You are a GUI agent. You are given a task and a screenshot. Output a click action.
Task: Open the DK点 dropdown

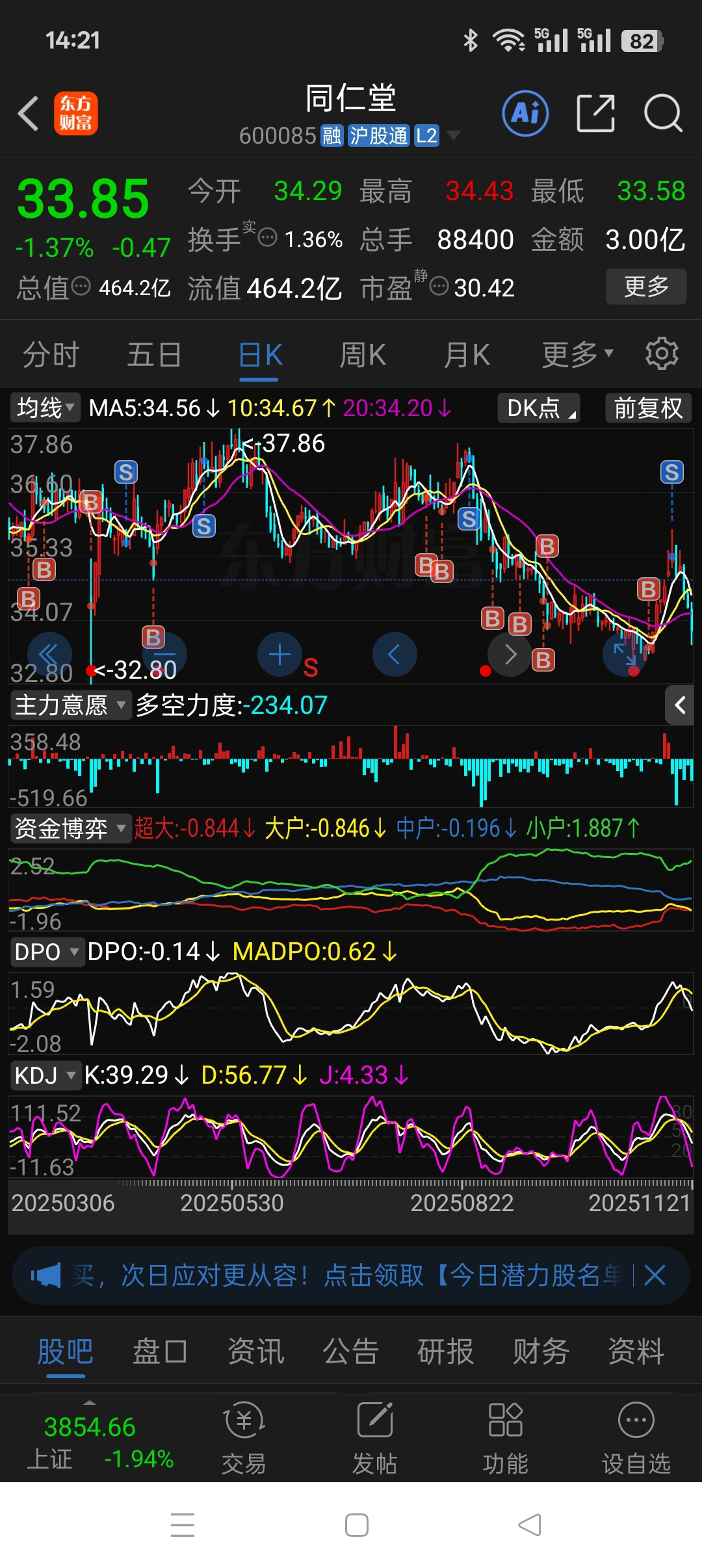tap(539, 408)
